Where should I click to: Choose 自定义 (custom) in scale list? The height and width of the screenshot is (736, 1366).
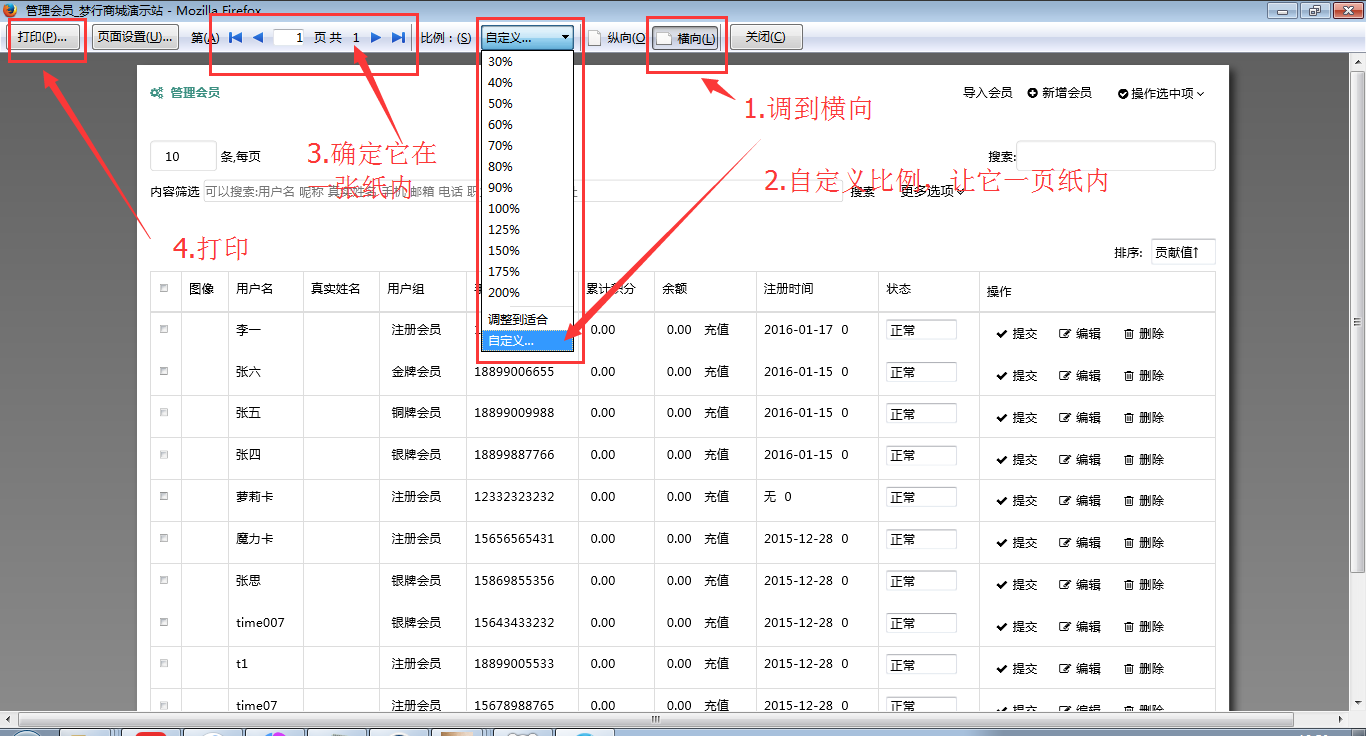[x=527, y=341]
